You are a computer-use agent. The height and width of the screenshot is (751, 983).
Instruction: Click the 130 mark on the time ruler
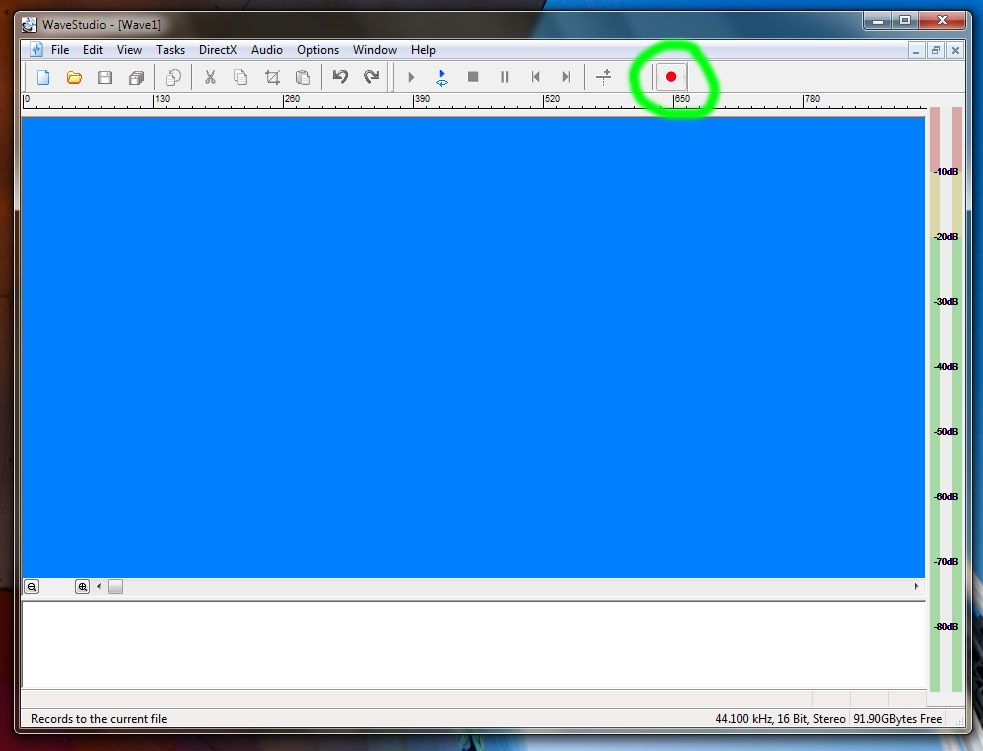click(162, 99)
